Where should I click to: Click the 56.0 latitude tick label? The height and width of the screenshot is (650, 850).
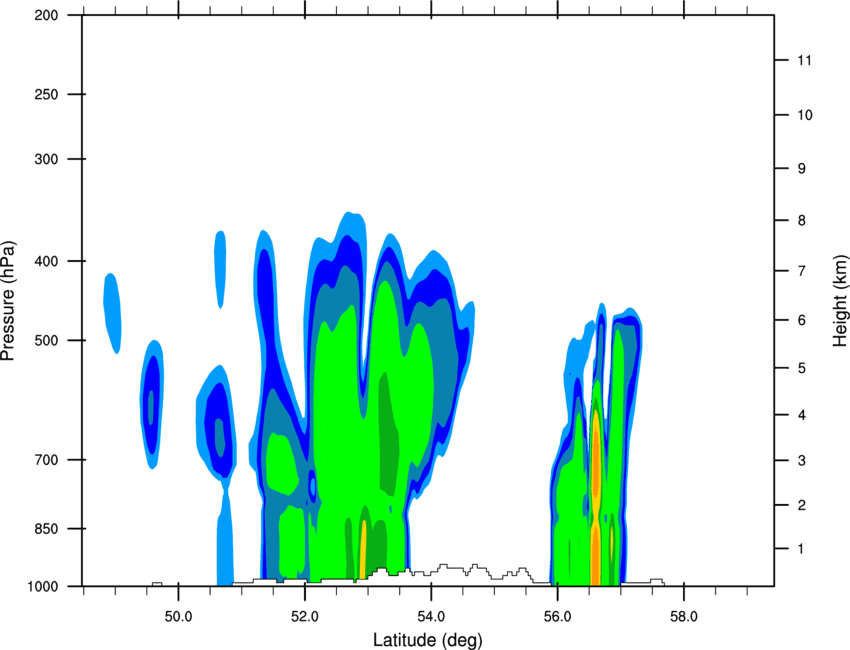(x=557, y=617)
